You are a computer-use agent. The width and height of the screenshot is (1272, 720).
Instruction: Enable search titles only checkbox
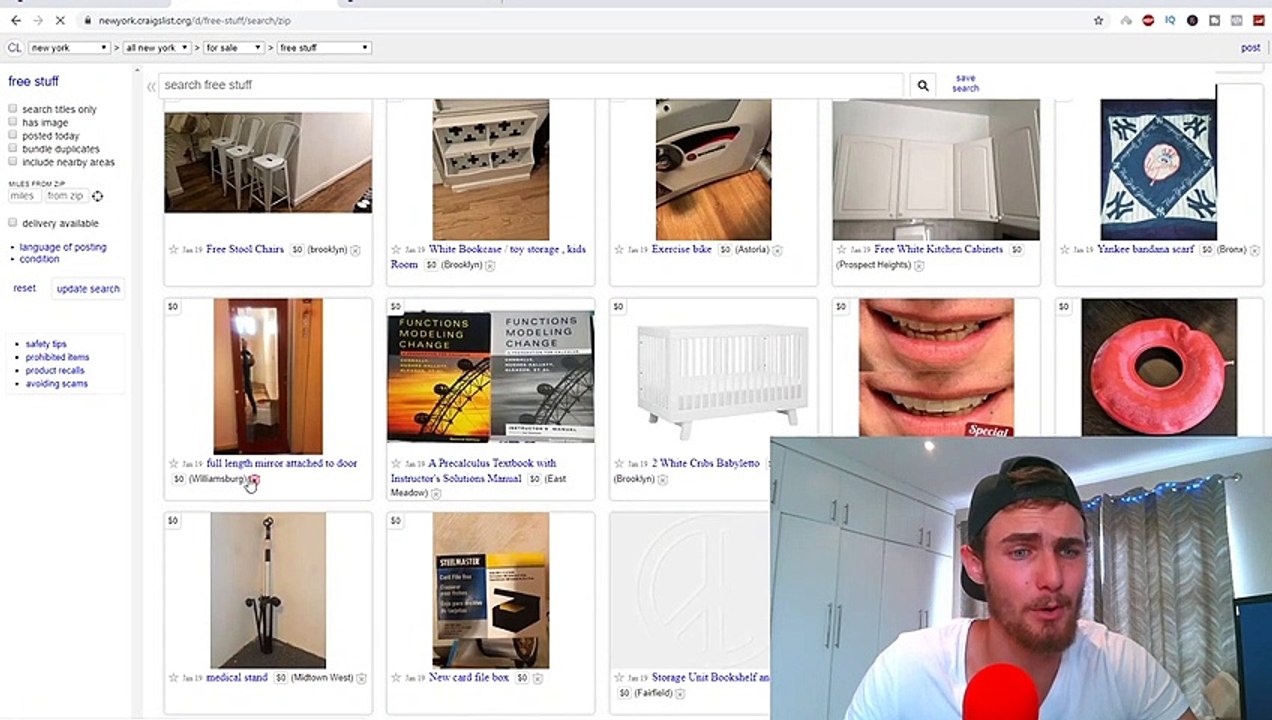13,109
